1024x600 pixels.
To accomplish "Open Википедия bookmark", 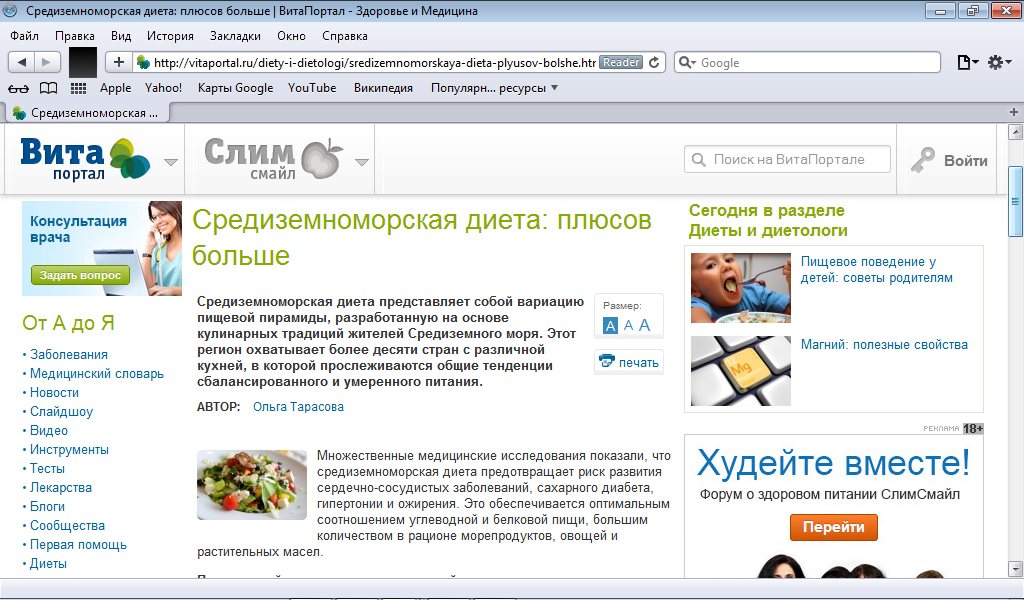I will coord(383,88).
